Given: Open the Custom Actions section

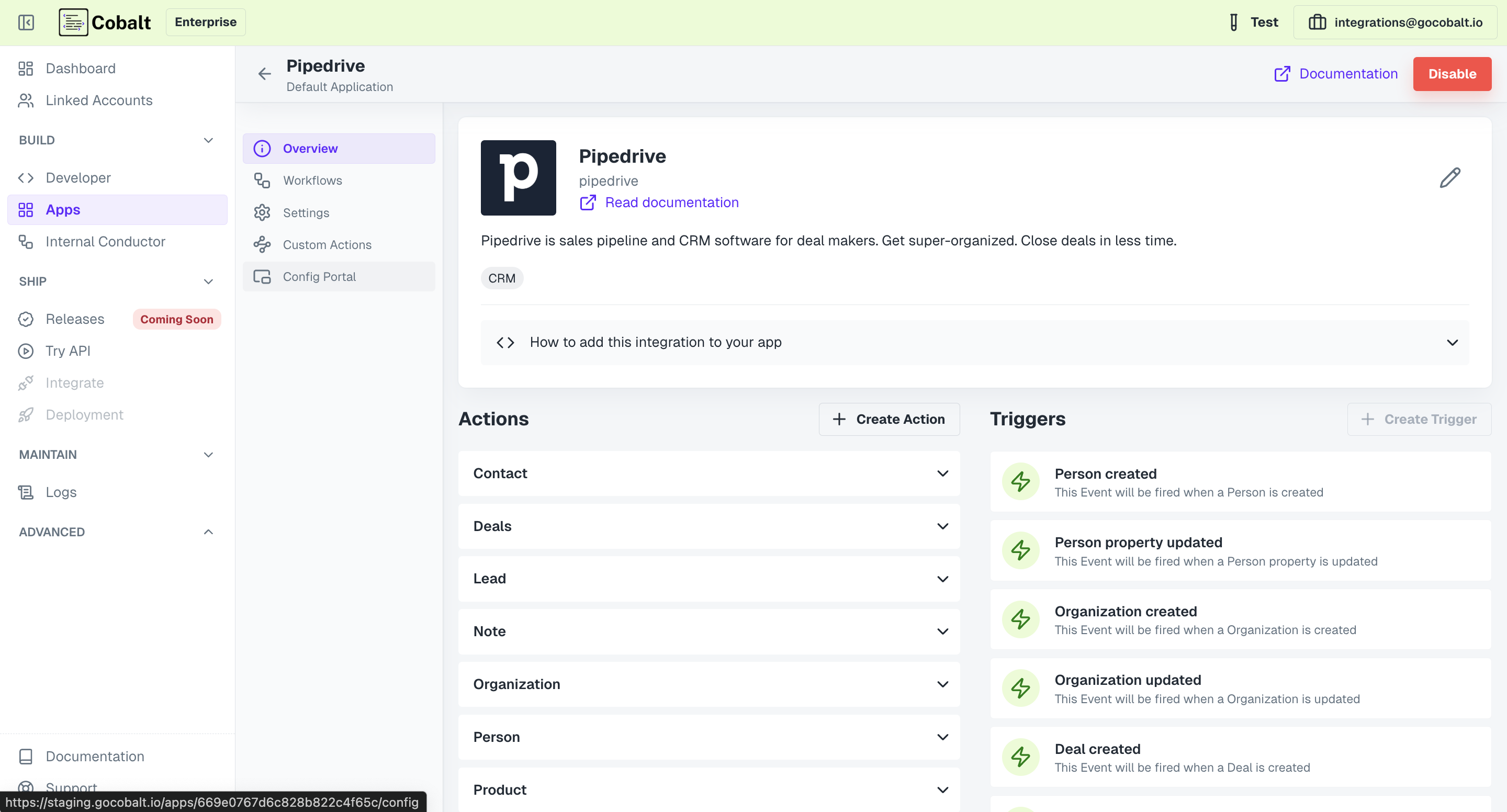Looking at the screenshot, I should (x=327, y=244).
